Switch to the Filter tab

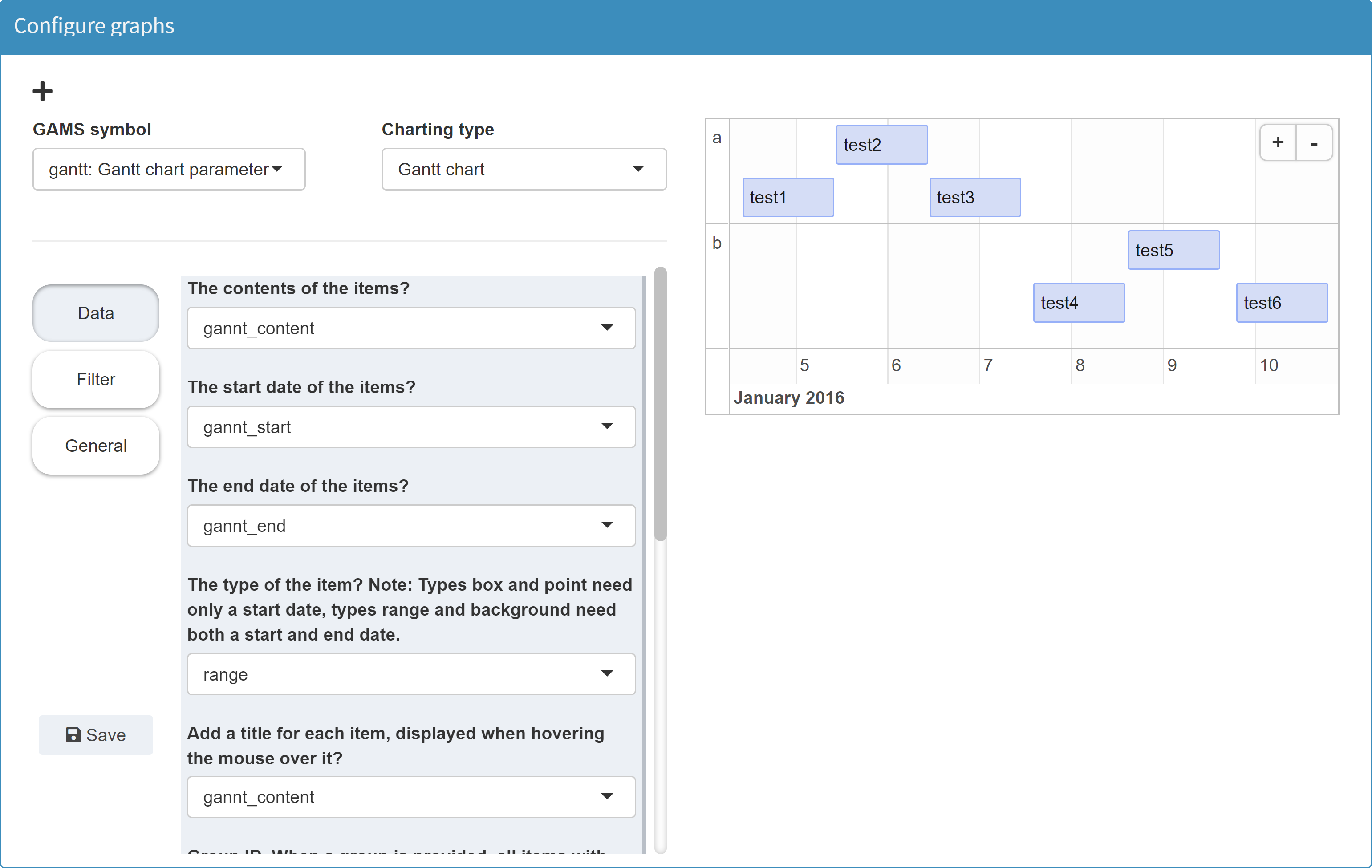tap(95, 379)
